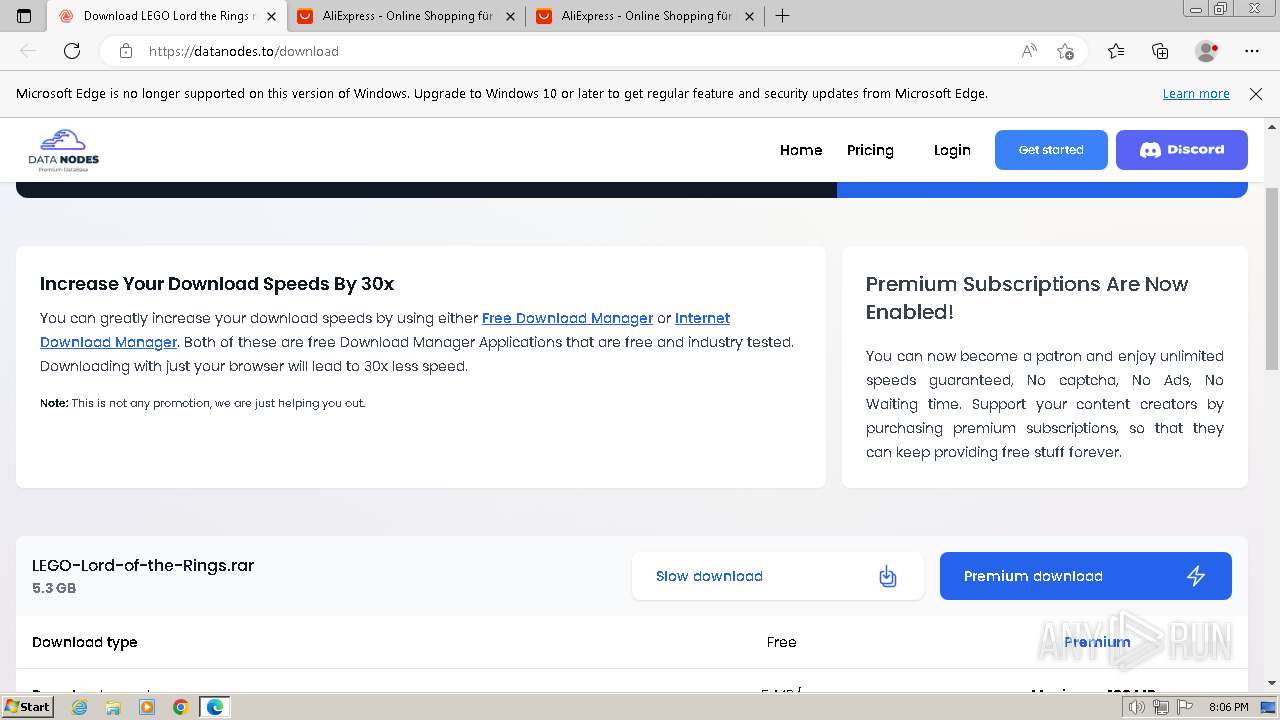
Task: Launch Chrome from the taskbar
Action: [180, 707]
